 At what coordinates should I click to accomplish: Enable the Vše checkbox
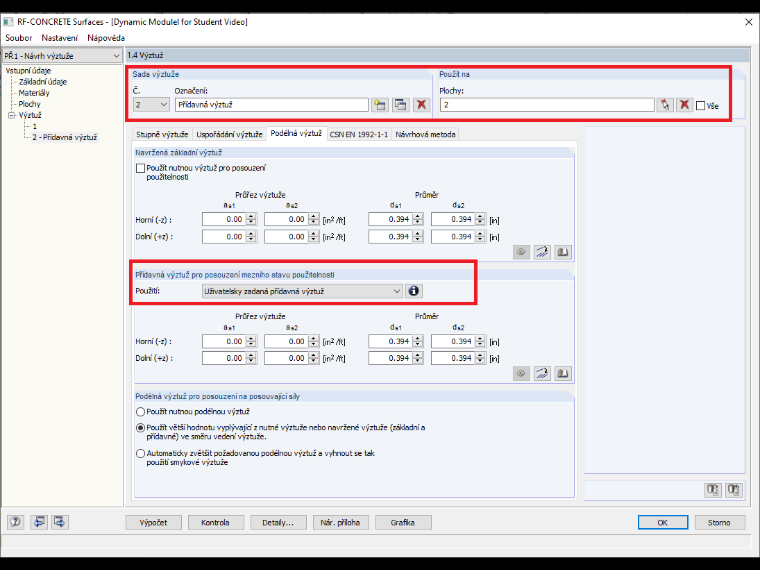[x=700, y=106]
